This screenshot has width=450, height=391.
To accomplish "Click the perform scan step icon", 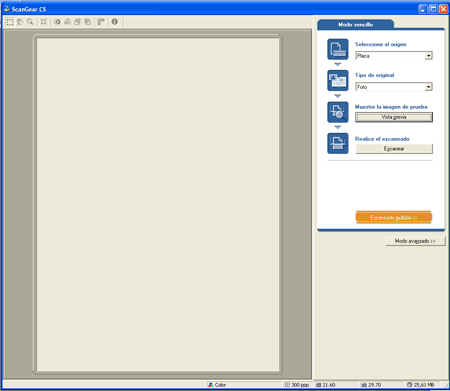I will click(338, 143).
